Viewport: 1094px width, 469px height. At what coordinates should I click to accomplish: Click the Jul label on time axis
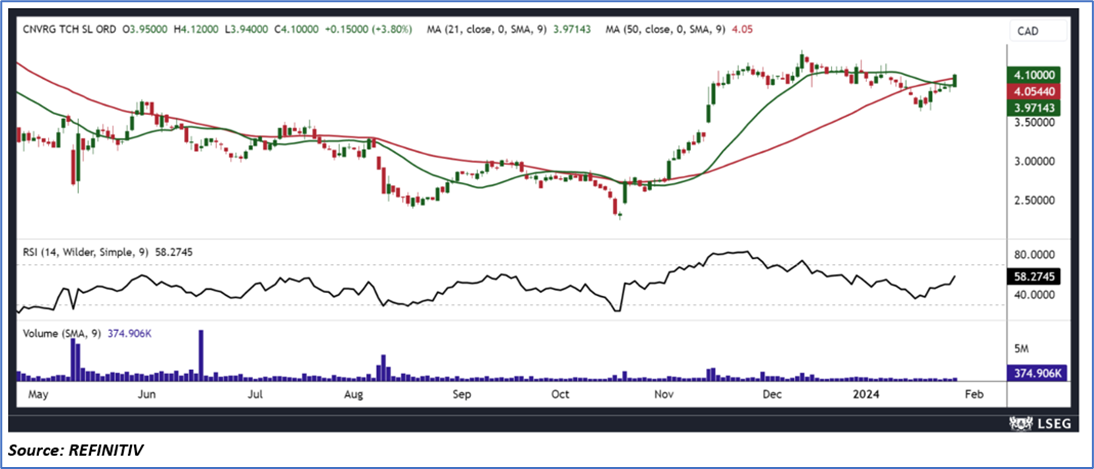(255, 395)
